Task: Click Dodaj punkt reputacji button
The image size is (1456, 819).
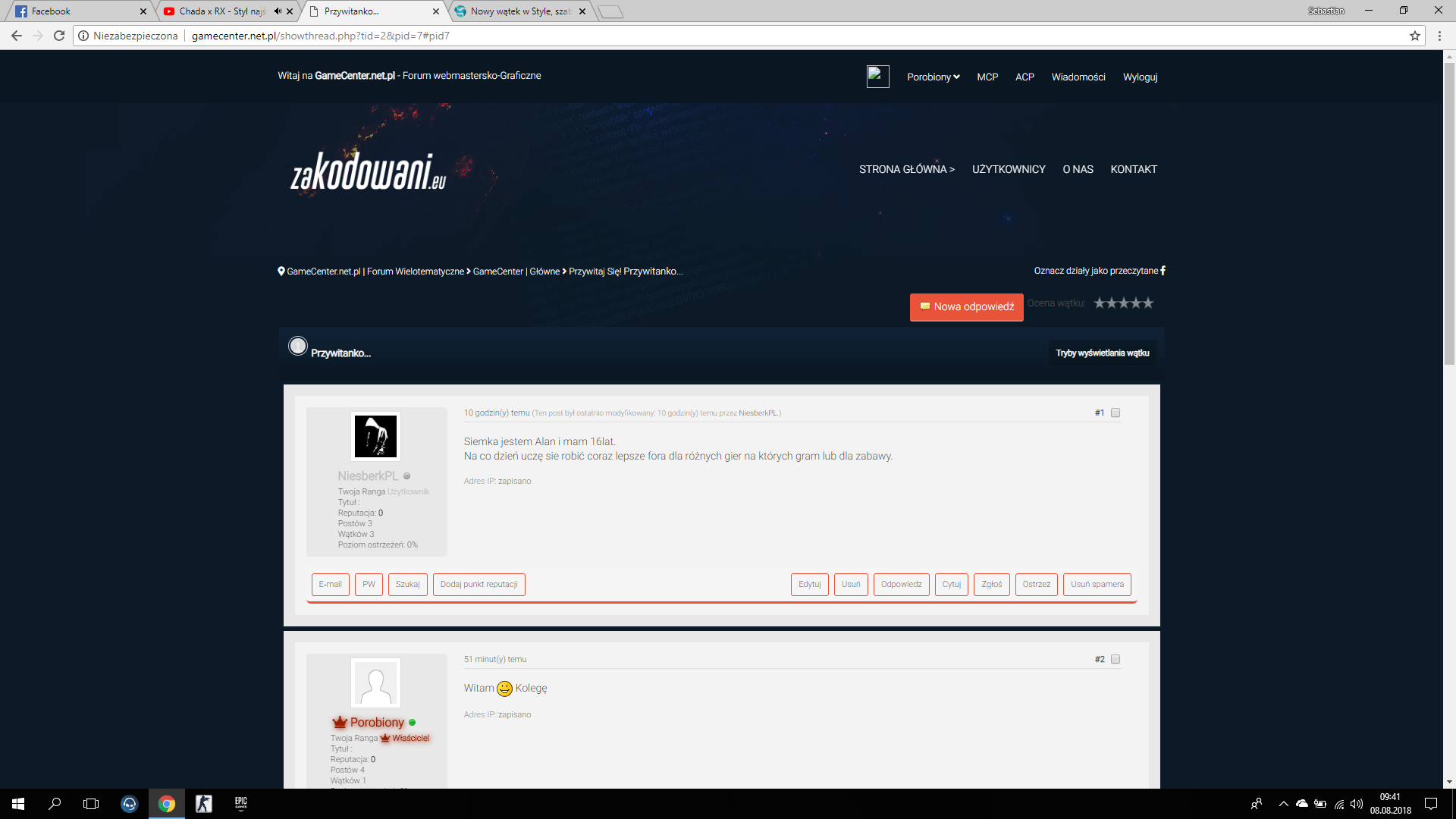Action: [479, 585]
